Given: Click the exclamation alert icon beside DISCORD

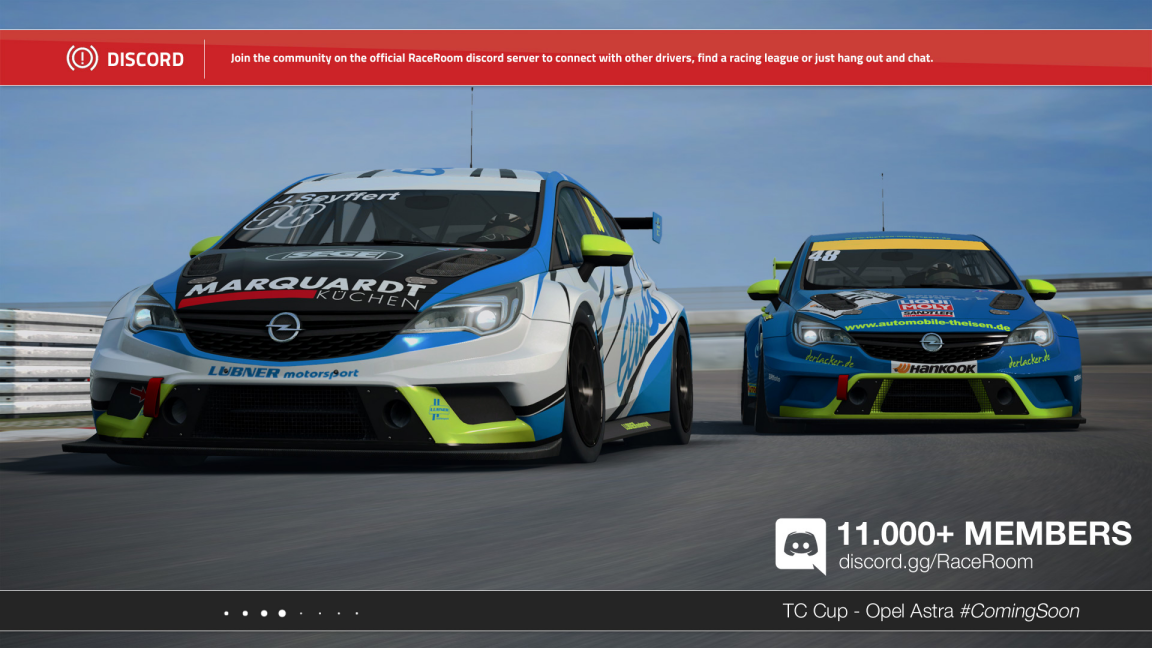Looking at the screenshot, I should click(x=82, y=58).
